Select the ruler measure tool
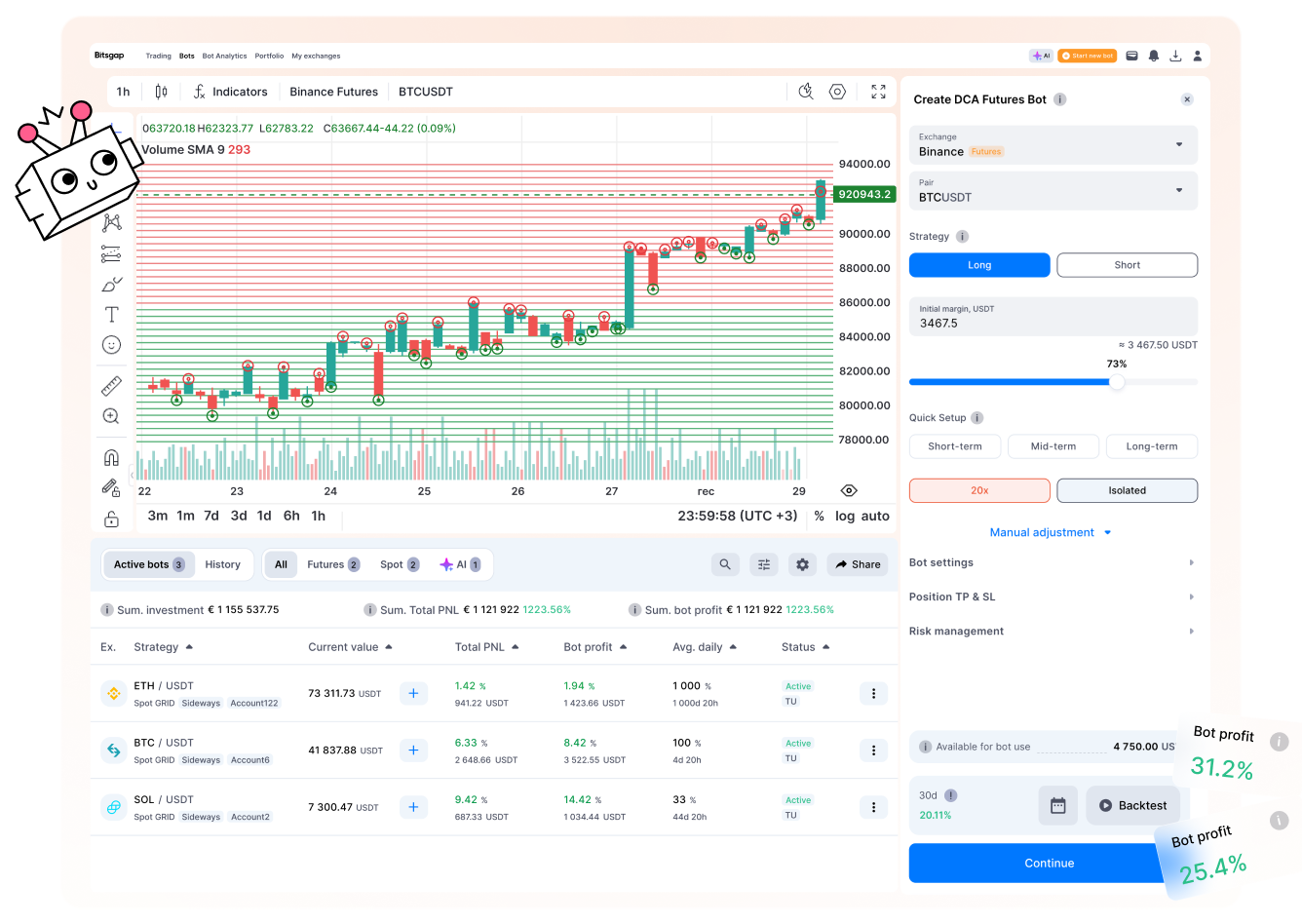Screen dimensions: 1302x924 pyautogui.click(x=111, y=386)
